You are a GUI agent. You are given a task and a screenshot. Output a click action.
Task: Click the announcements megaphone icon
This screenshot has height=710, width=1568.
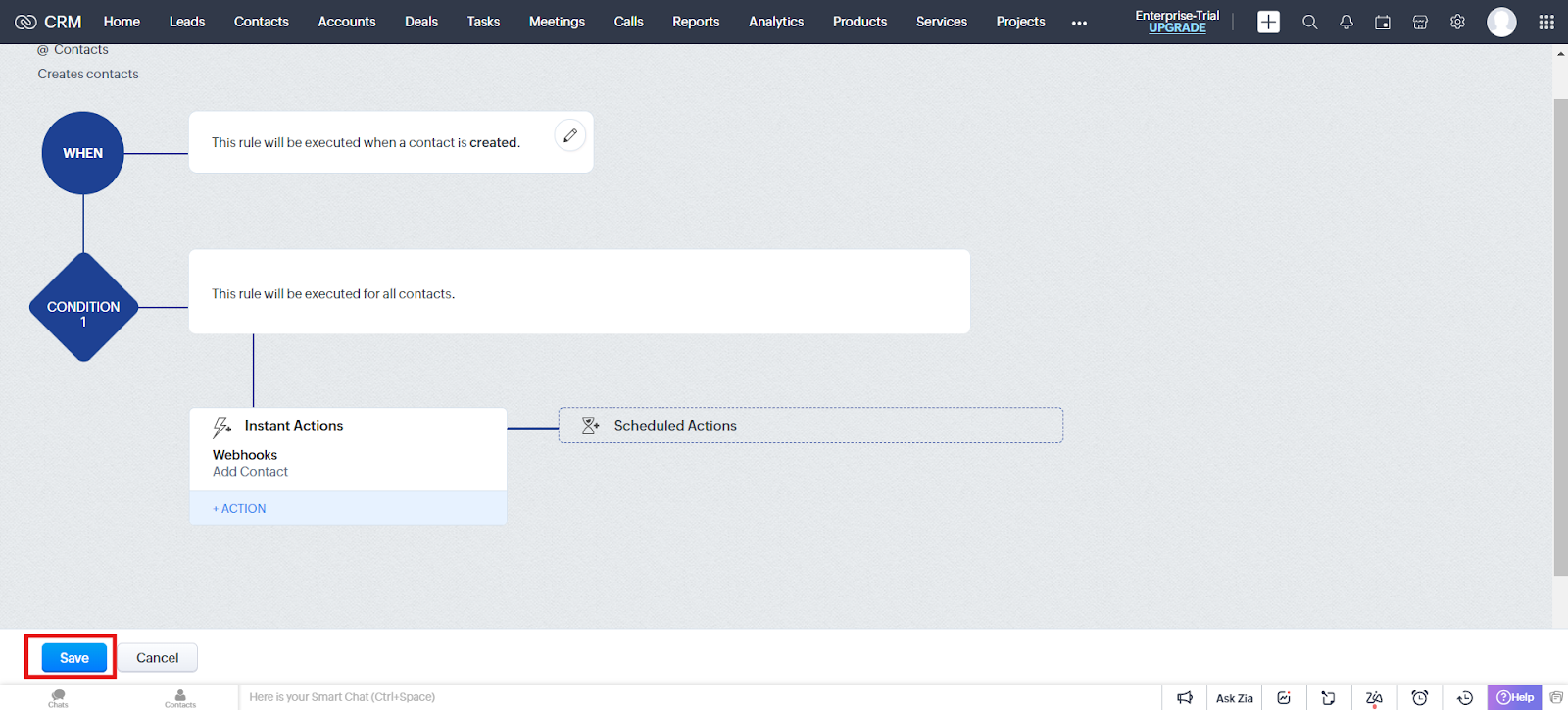(1185, 698)
